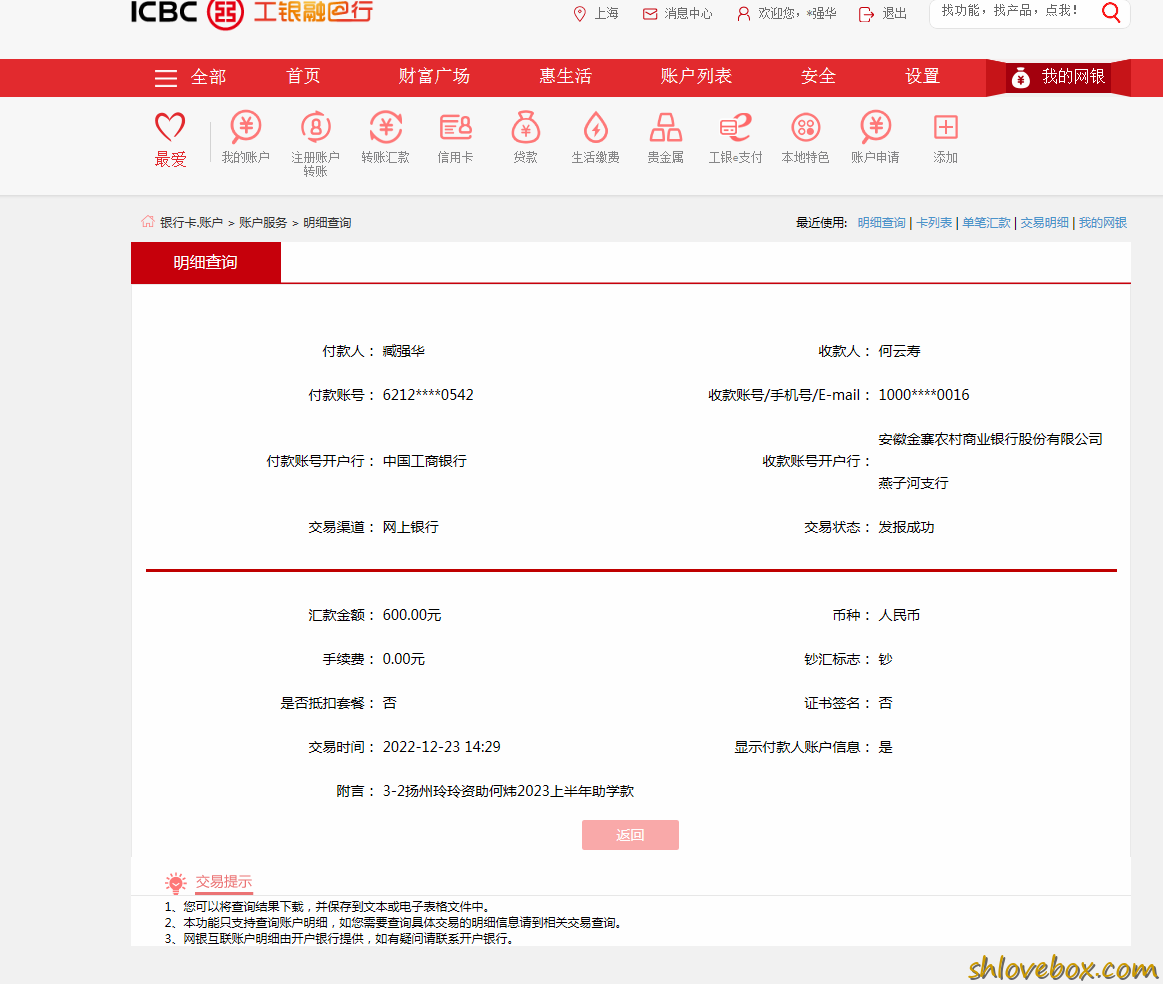Open 注册账户转账 shortcut icon
Viewport: 1163px width, 984px height.
click(x=315, y=127)
